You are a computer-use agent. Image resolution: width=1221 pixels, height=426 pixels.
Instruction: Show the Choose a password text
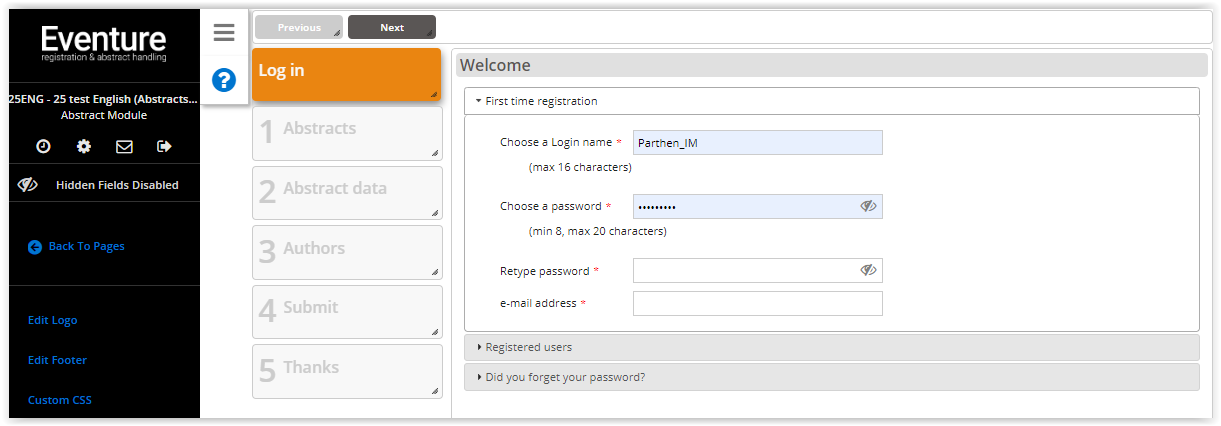pos(868,206)
